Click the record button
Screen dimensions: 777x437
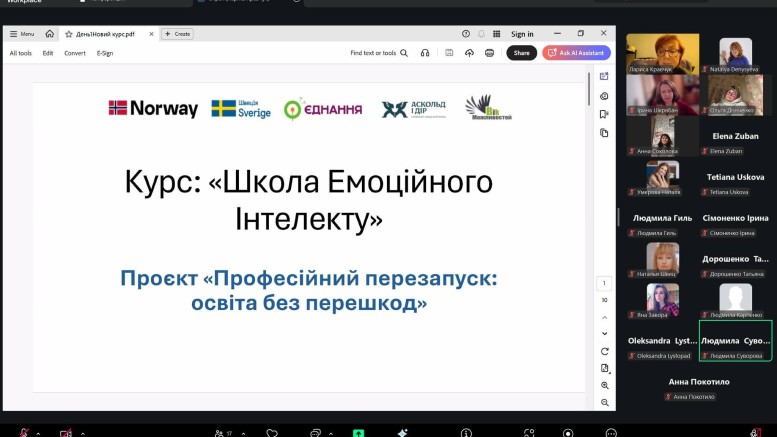(x=568, y=433)
